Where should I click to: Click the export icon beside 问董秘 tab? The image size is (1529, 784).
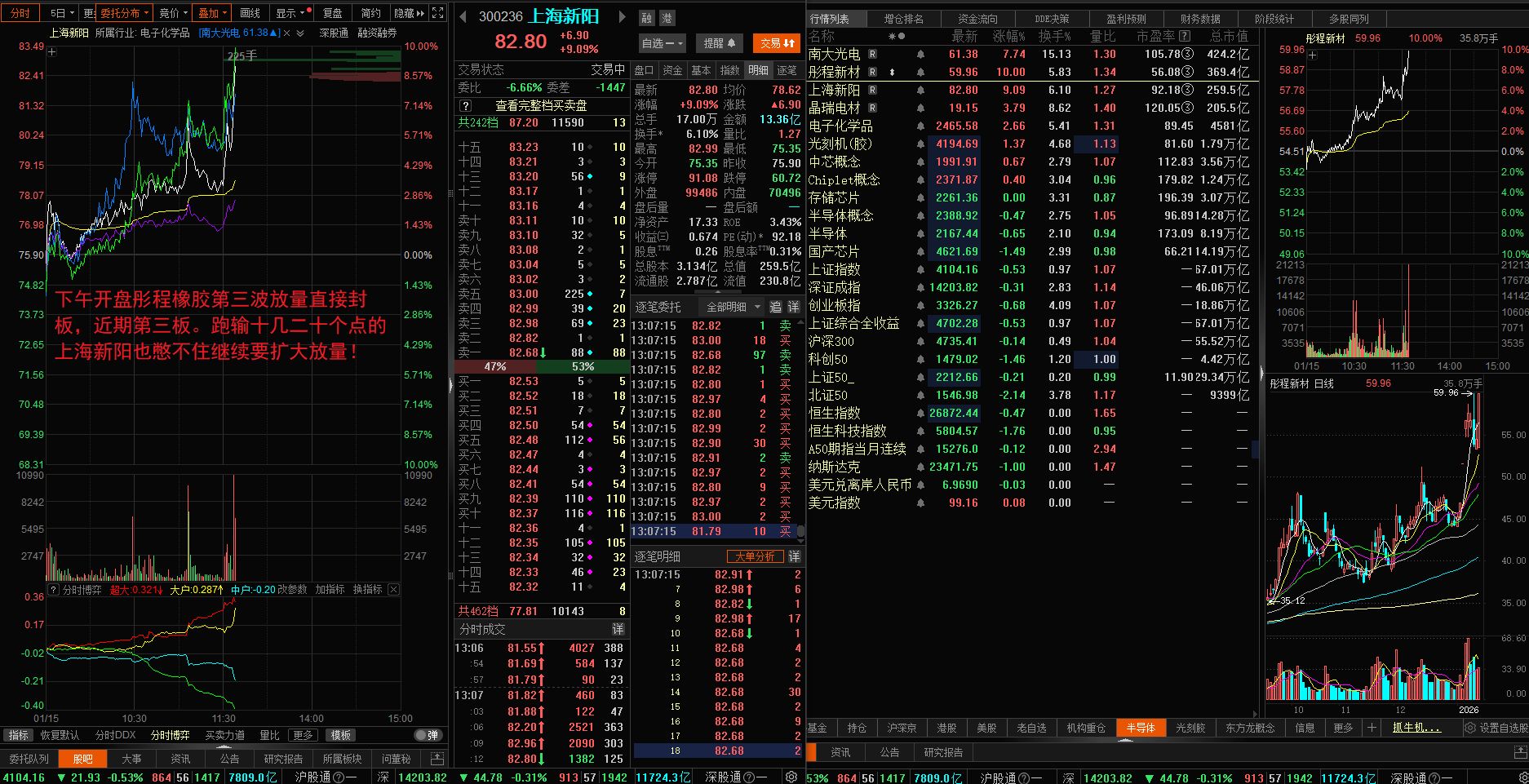tap(437, 759)
